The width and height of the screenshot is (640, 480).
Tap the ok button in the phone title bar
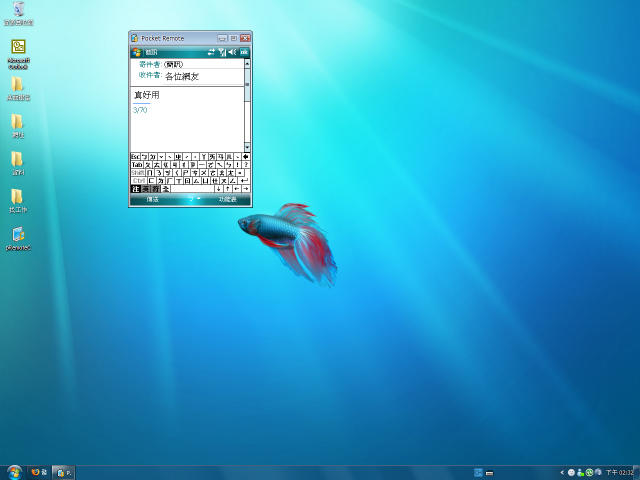[x=244, y=52]
